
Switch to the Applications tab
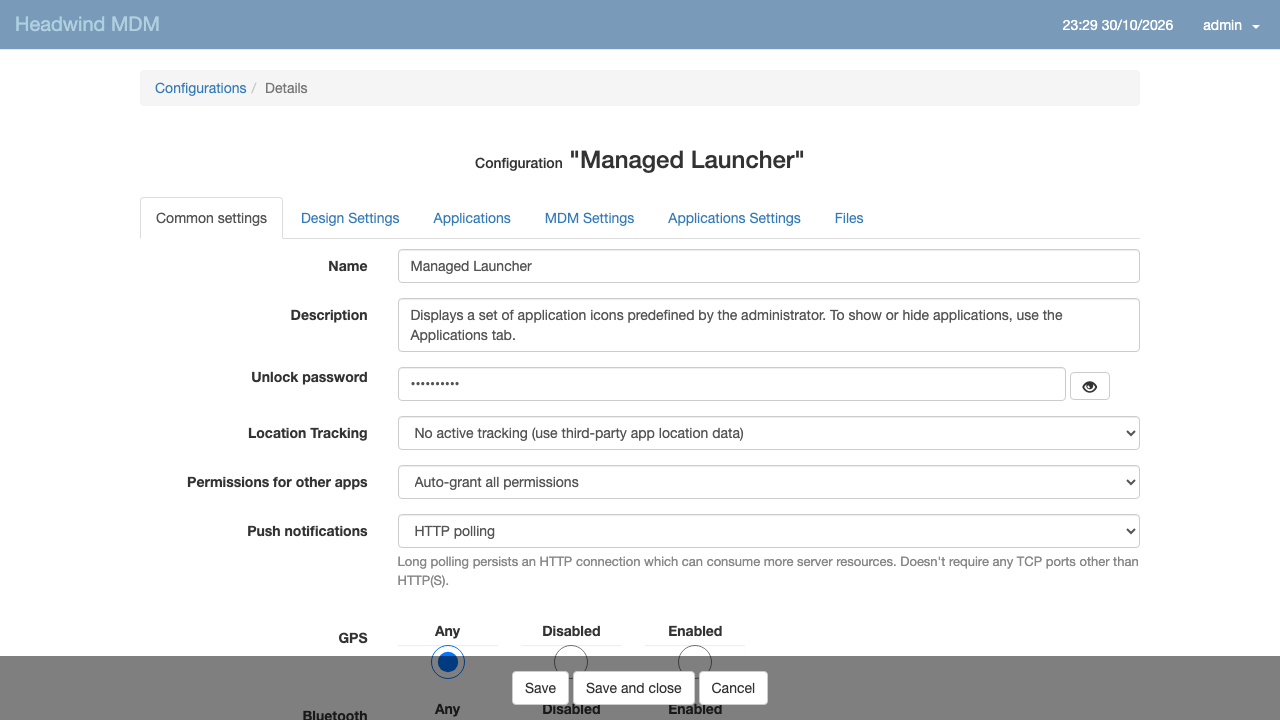pyautogui.click(x=472, y=218)
